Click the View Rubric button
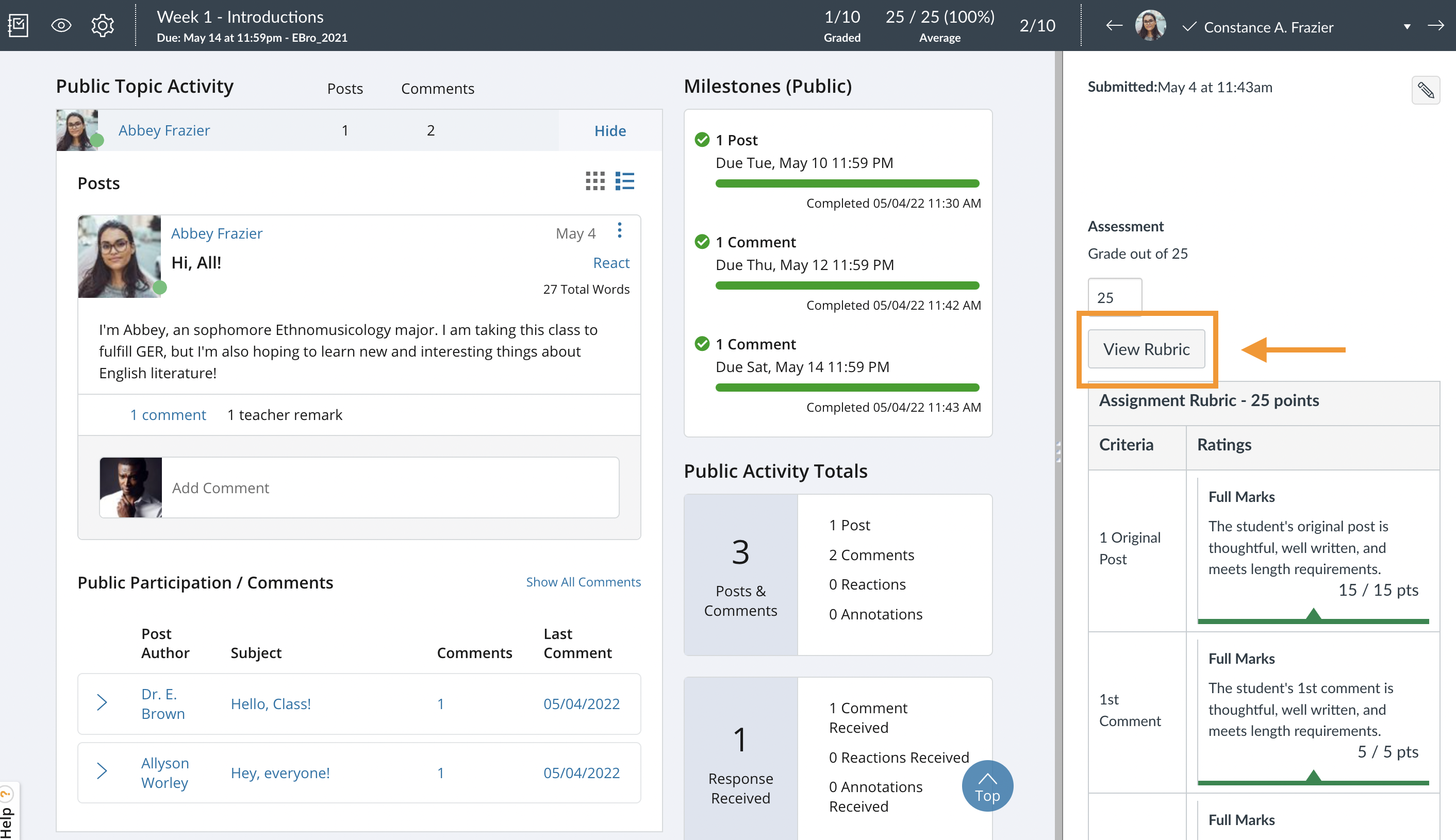The height and width of the screenshot is (840, 1456). click(1146, 349)
